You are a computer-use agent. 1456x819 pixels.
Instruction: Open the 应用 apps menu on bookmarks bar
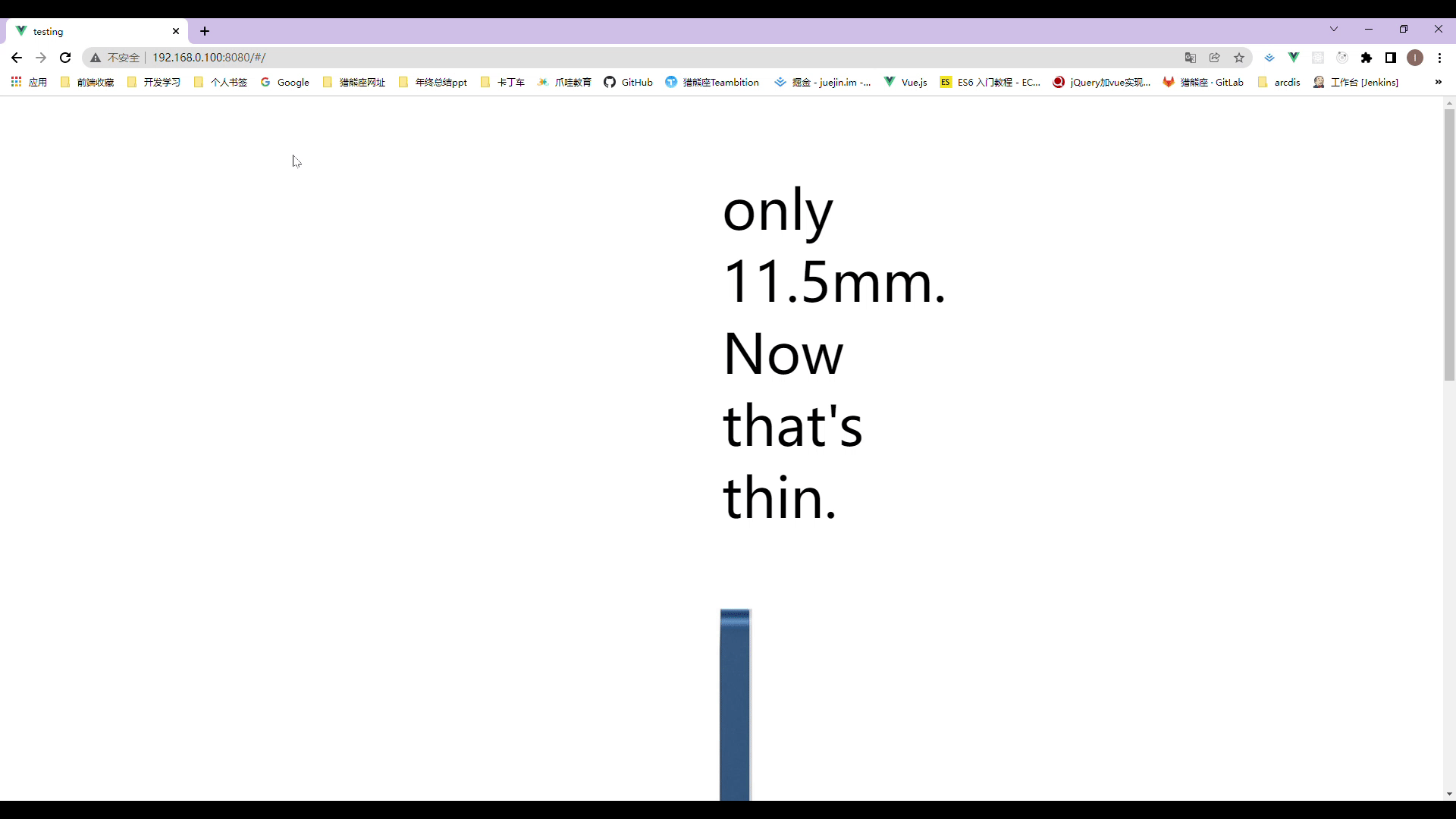point(29,82)
